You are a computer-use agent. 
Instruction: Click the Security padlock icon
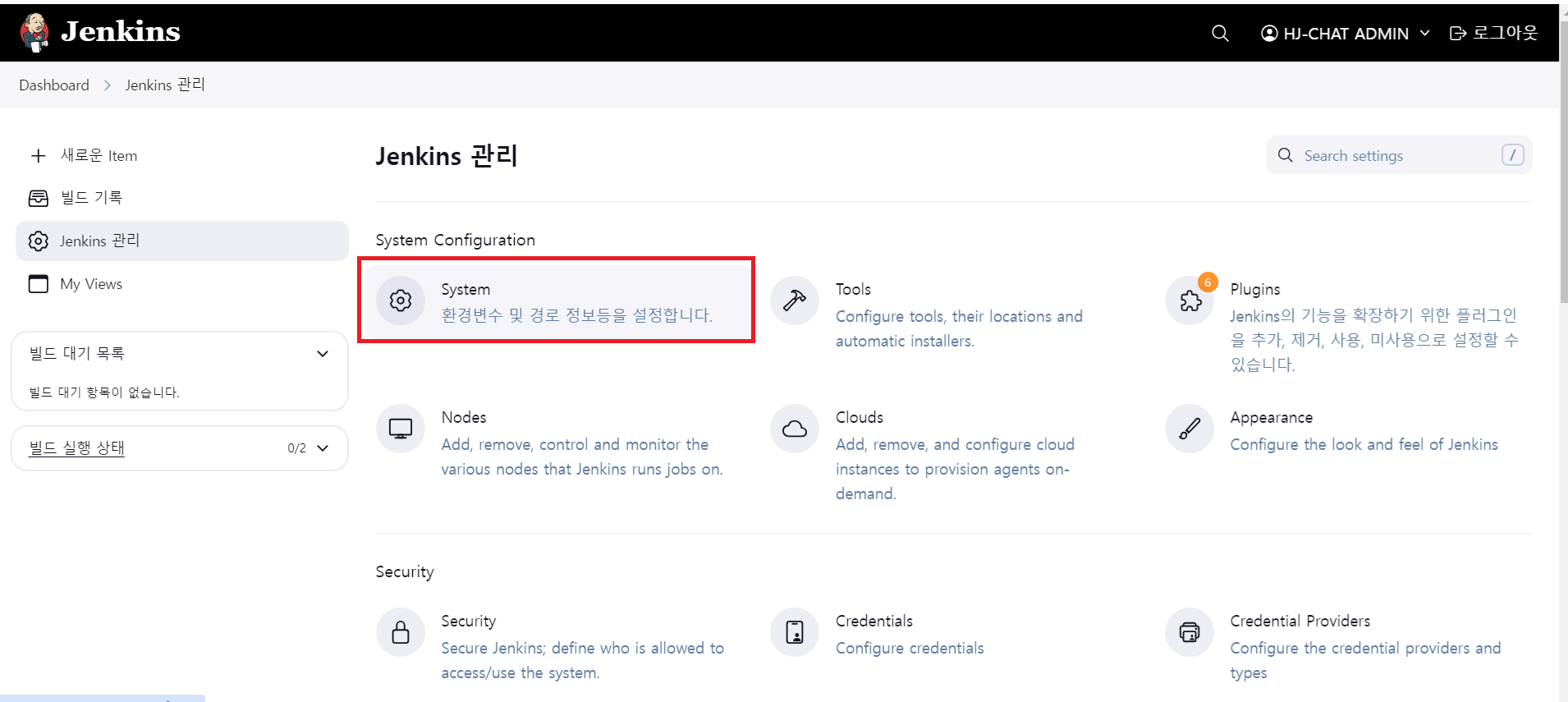pos(401,632)
